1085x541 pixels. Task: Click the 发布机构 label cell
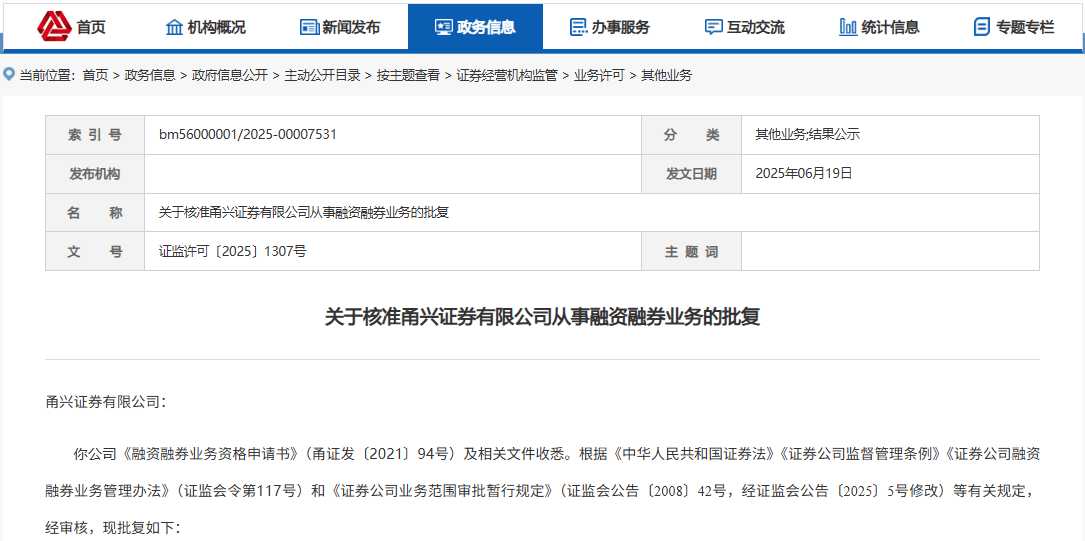click(x=95, y=174)
